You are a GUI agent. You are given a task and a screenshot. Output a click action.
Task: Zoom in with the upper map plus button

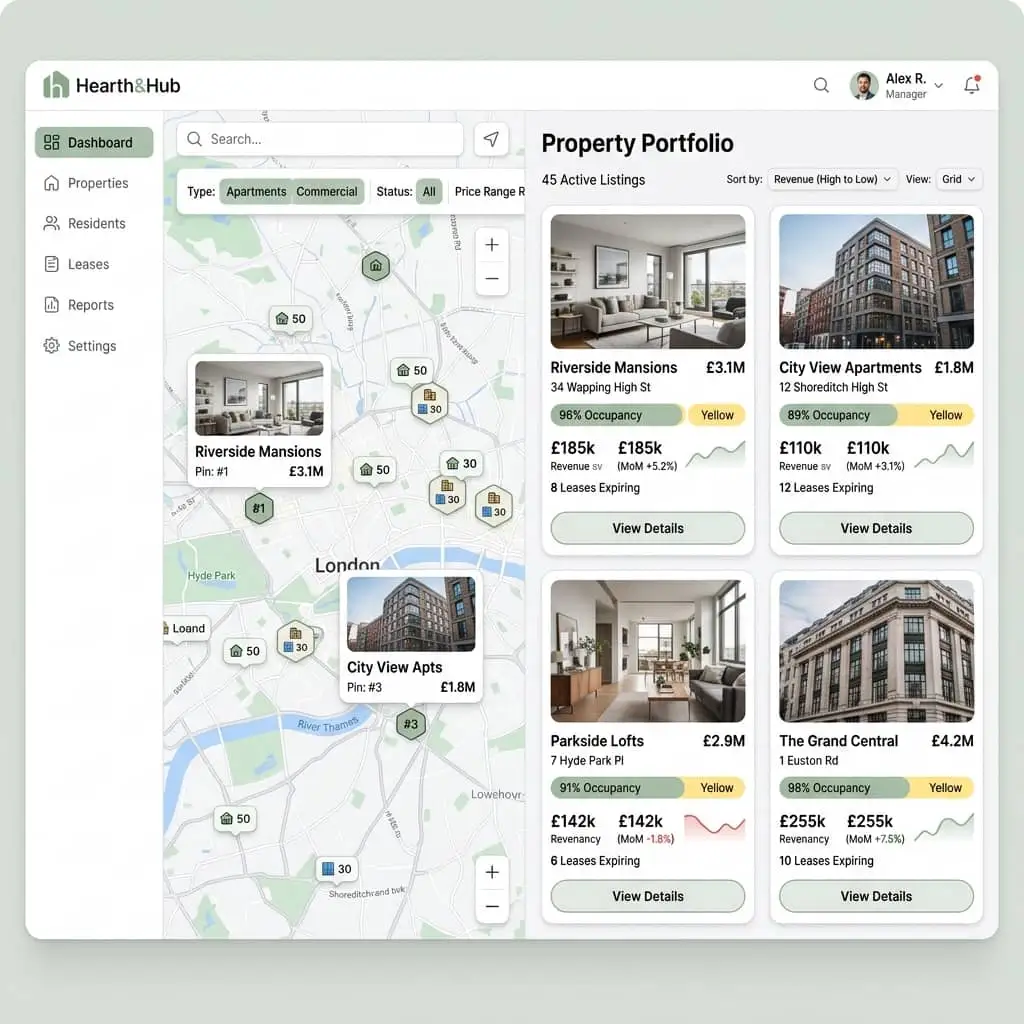(x=492, y=245)
